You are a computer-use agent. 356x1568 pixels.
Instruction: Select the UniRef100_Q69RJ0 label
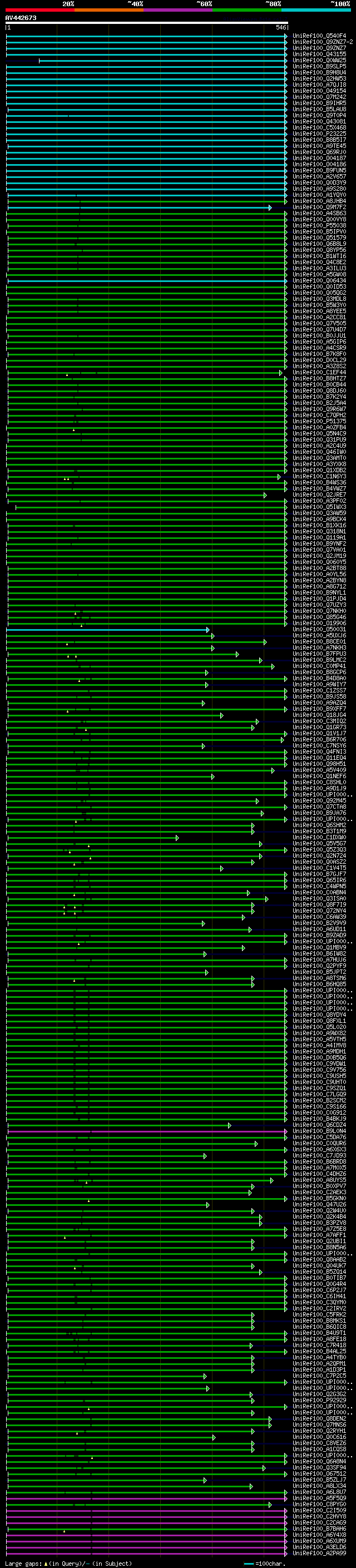coord(319,152)
